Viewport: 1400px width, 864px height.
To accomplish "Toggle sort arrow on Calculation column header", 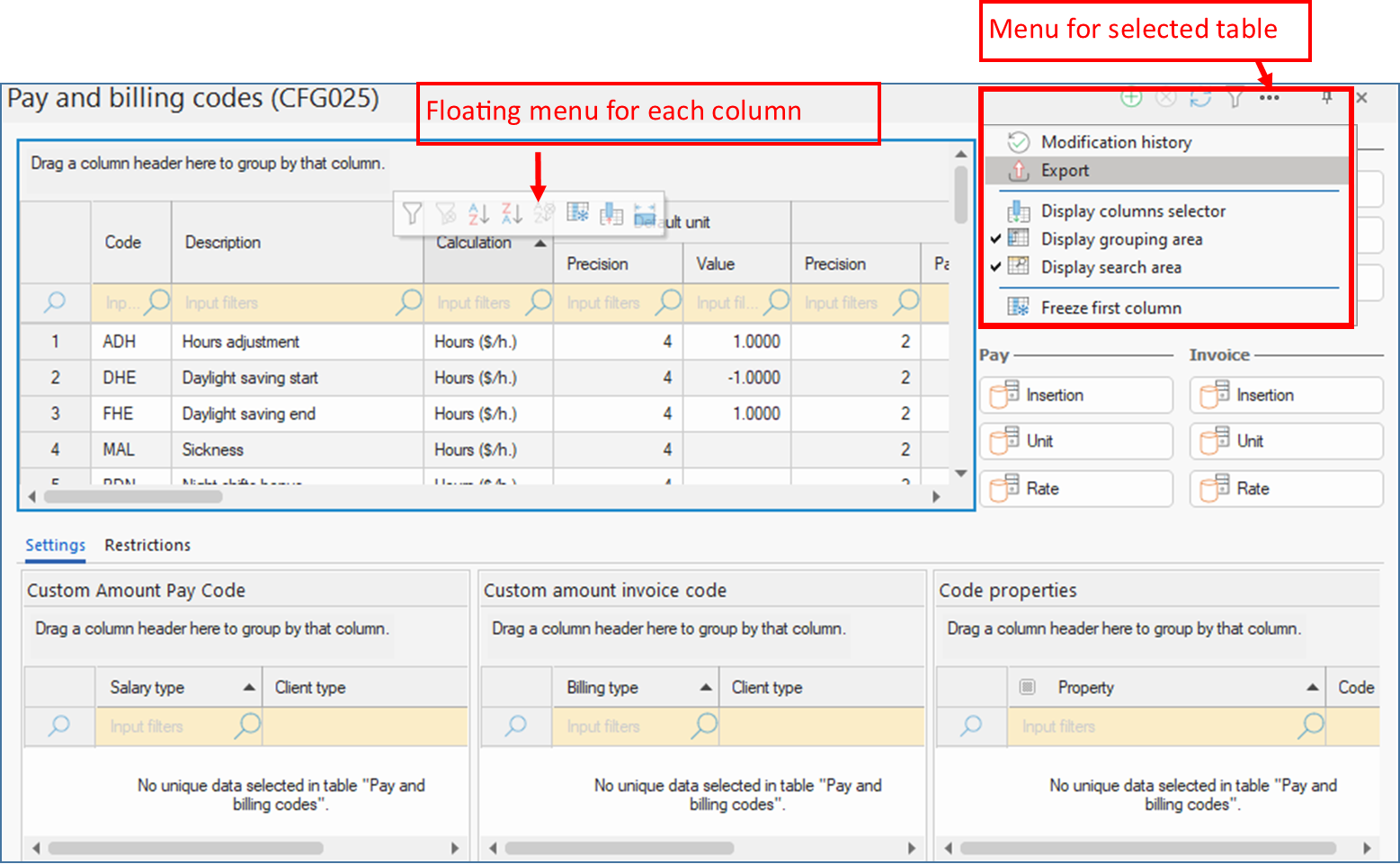I will pos(539,244).
